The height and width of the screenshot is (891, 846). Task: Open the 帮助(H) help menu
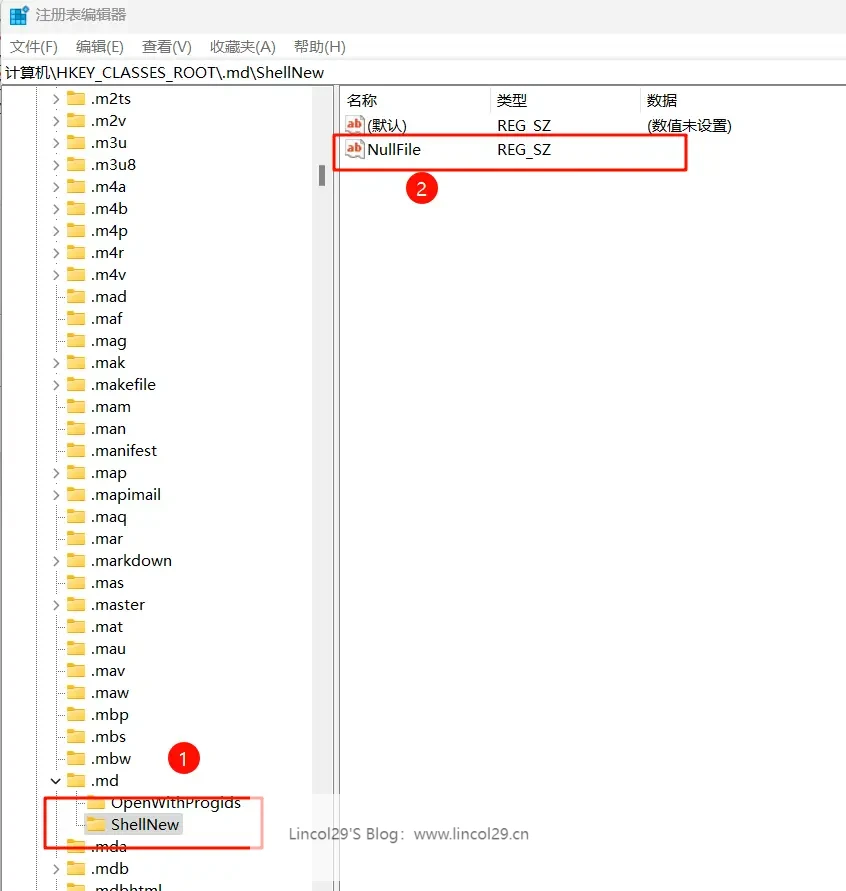tap(319, 47)
